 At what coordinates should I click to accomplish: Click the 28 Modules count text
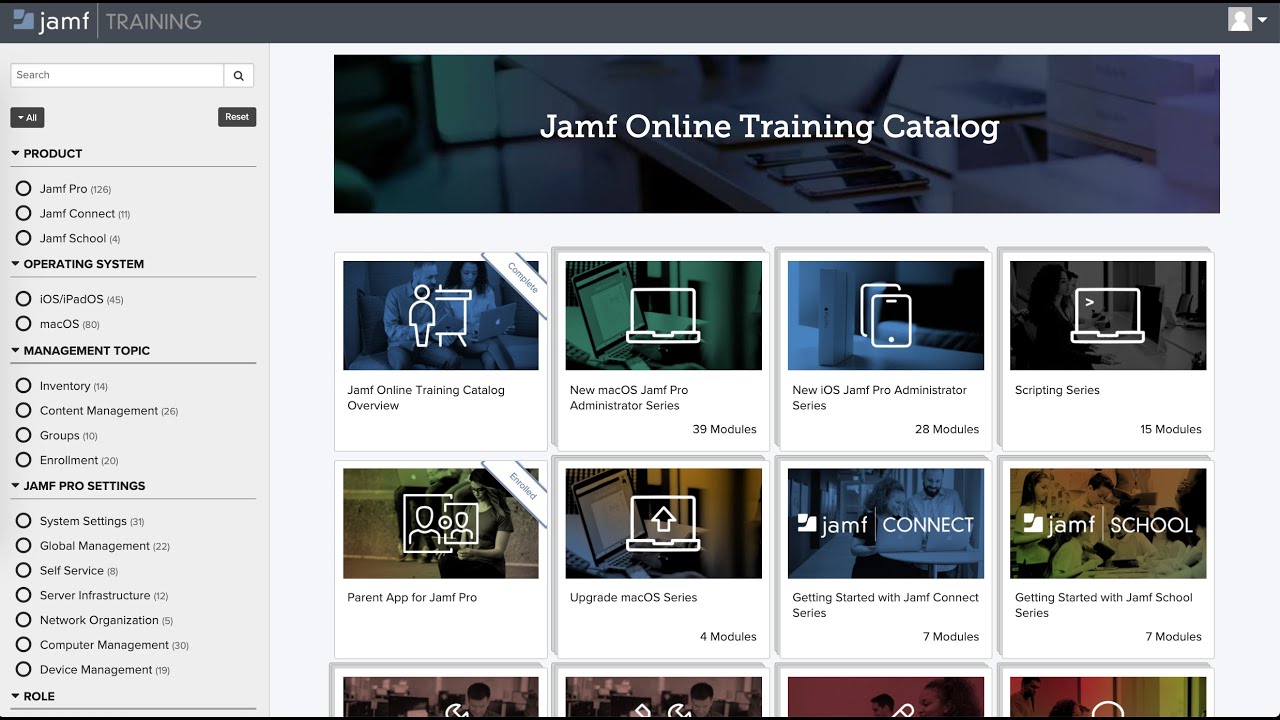(947, 430)
